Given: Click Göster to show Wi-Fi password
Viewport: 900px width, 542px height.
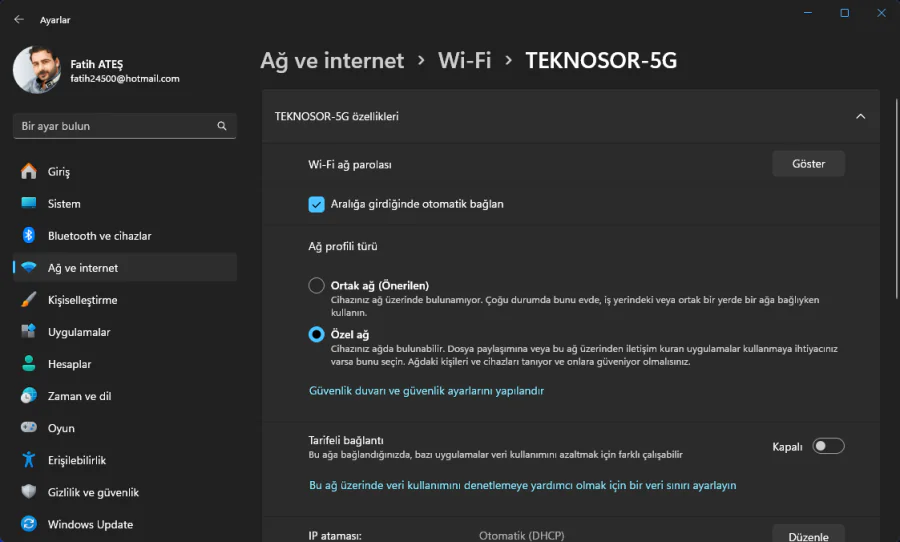Looking at the screenshot, I should pyautogui.click(x=808, y=164).
